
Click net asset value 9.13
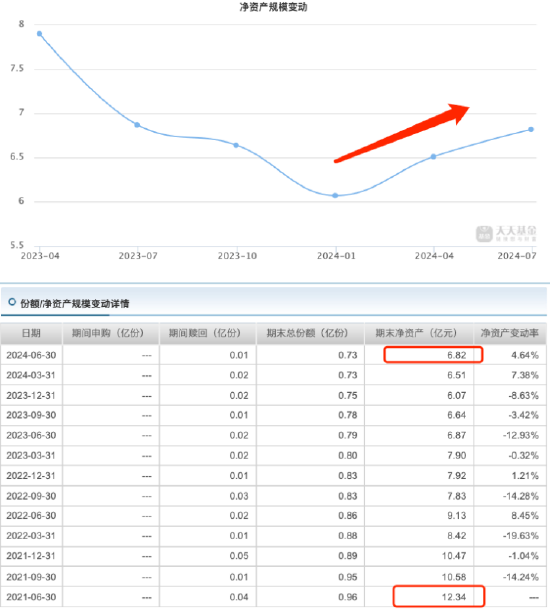[456, 516]
